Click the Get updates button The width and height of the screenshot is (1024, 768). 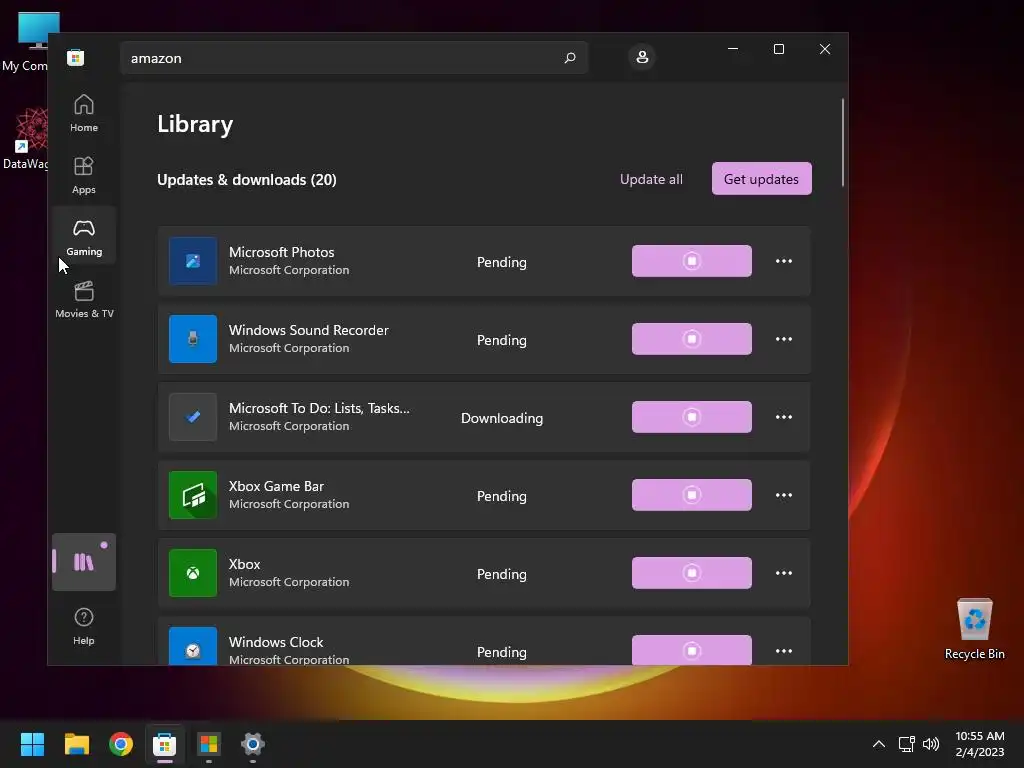pos(761,178)
